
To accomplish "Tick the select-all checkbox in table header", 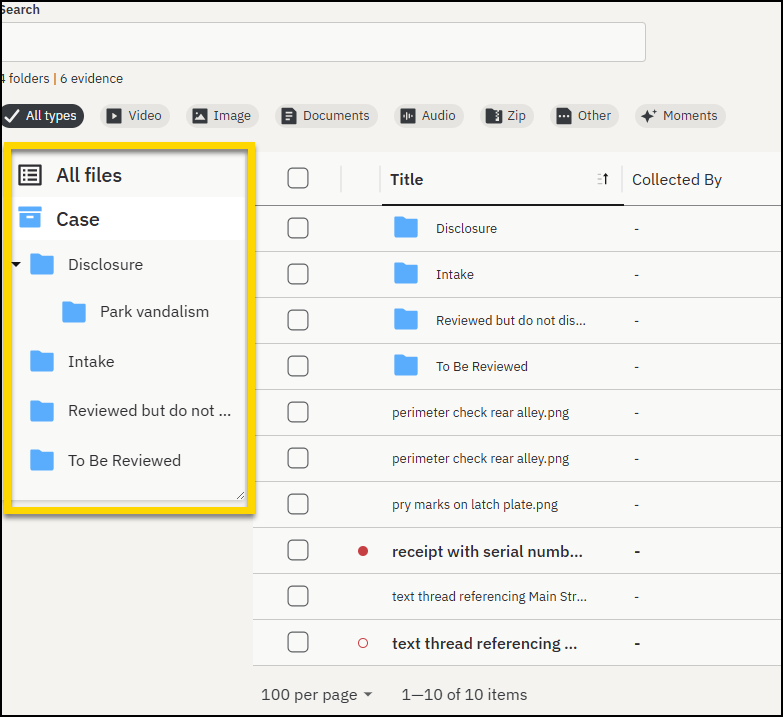I will (298, 178).
